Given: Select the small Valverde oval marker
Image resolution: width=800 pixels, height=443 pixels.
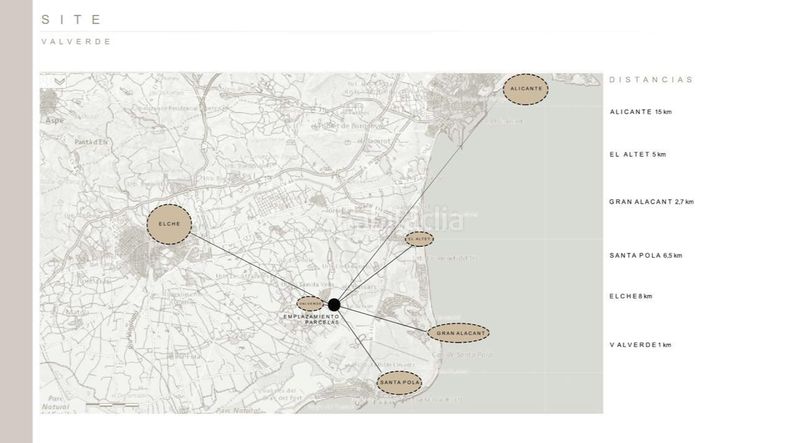Looking at the screenshot, I should (x=310, y=304).
